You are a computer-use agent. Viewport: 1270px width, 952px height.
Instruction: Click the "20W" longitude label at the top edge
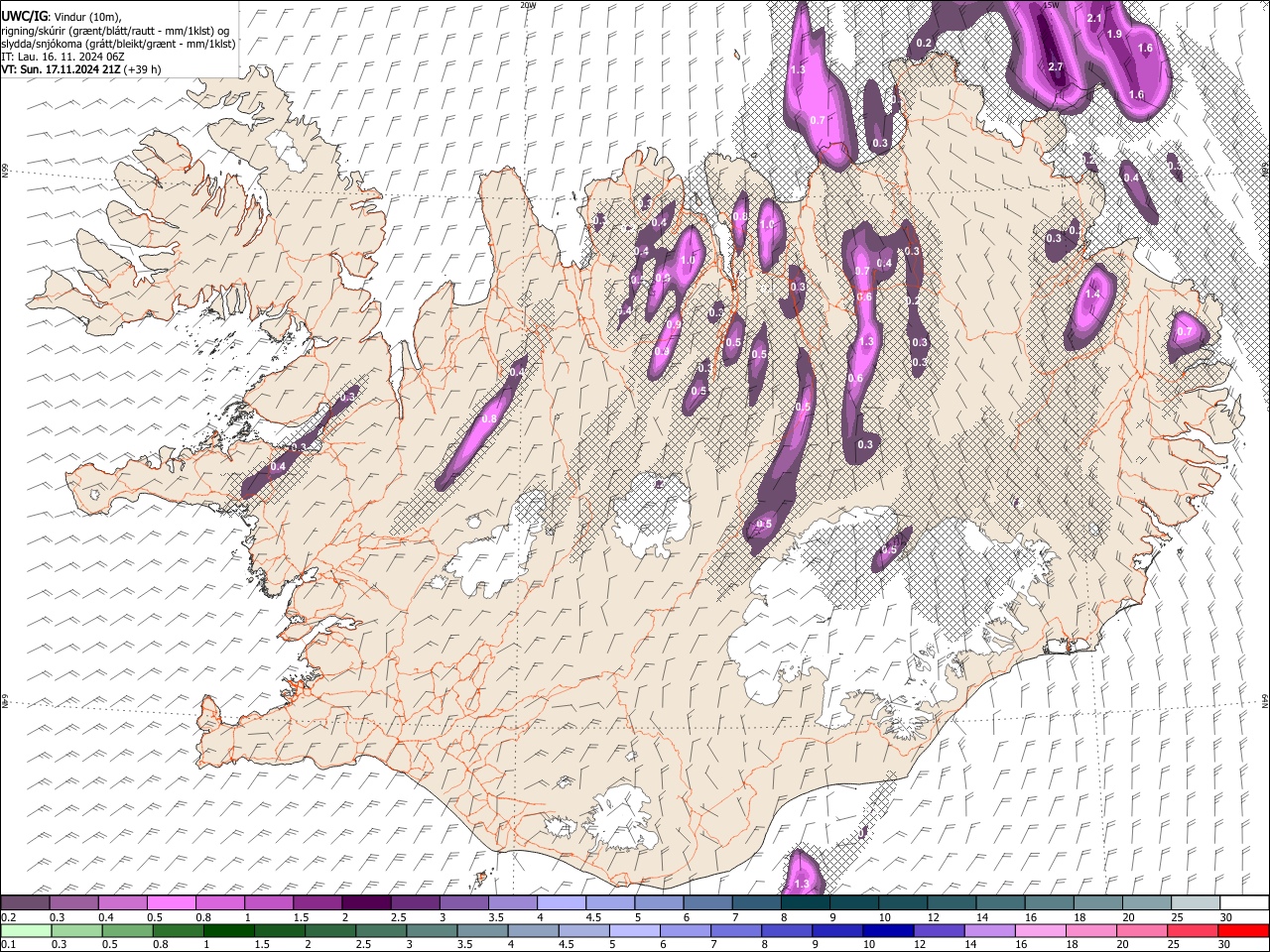tap(528, 5)
